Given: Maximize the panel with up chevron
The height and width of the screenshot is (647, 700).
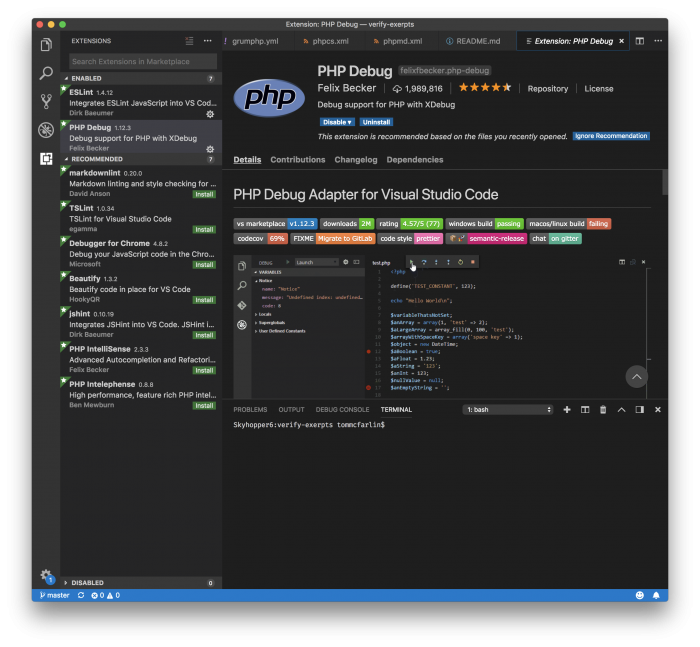Looking at the screenshot, I should click(621, 409).
